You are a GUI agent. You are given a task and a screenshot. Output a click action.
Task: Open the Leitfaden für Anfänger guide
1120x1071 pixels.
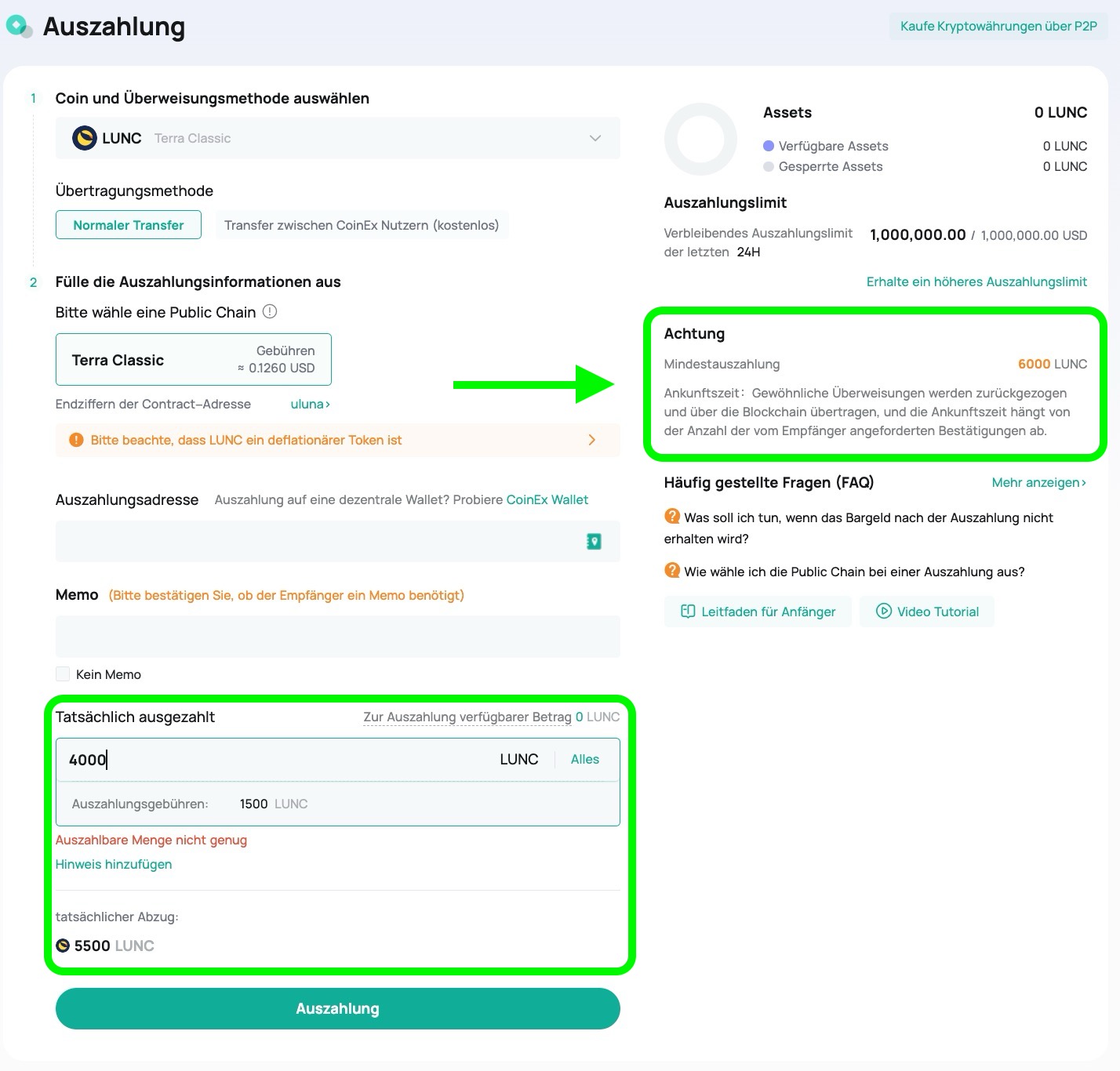[x=758, y=612]
